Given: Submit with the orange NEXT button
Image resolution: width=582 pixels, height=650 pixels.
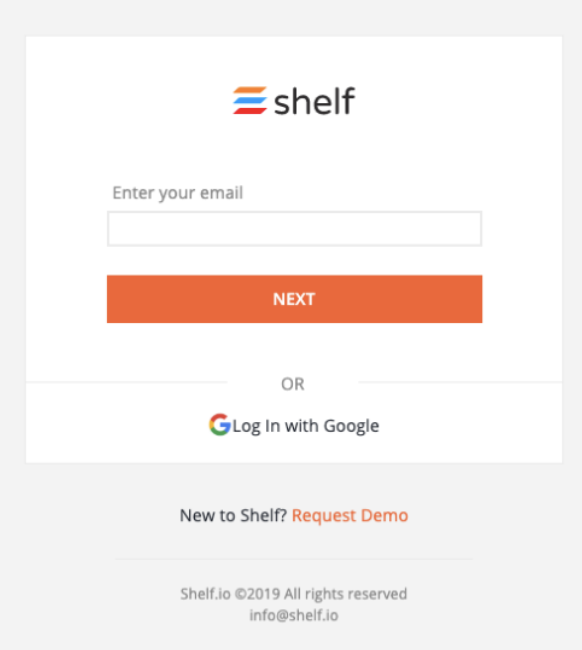Looking at the screenshot, I should click(x=294, y=299).
